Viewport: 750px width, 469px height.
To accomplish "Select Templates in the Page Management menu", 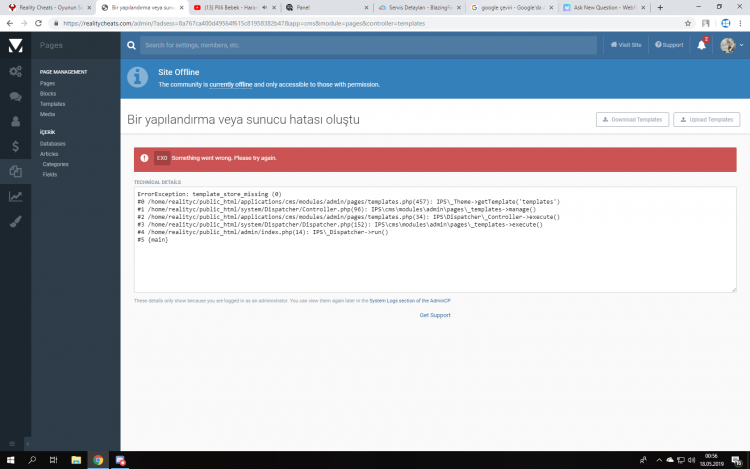I will click(x=52, y=103).
